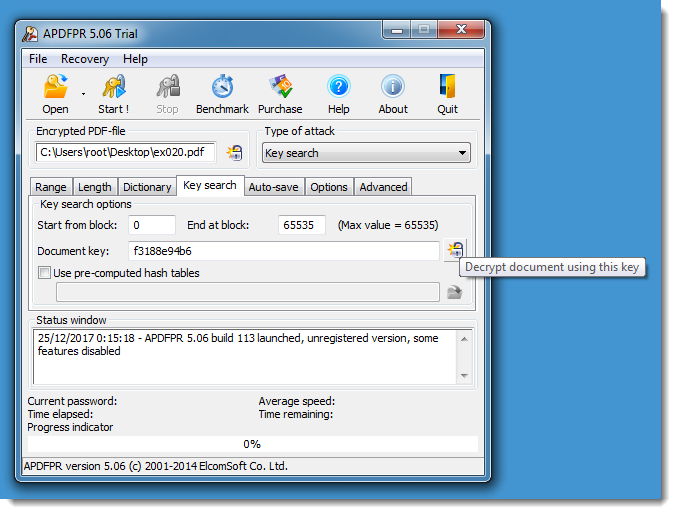Switch to the Dictionary tab
Screen dimensions: 676x514
tap(147, 187)
